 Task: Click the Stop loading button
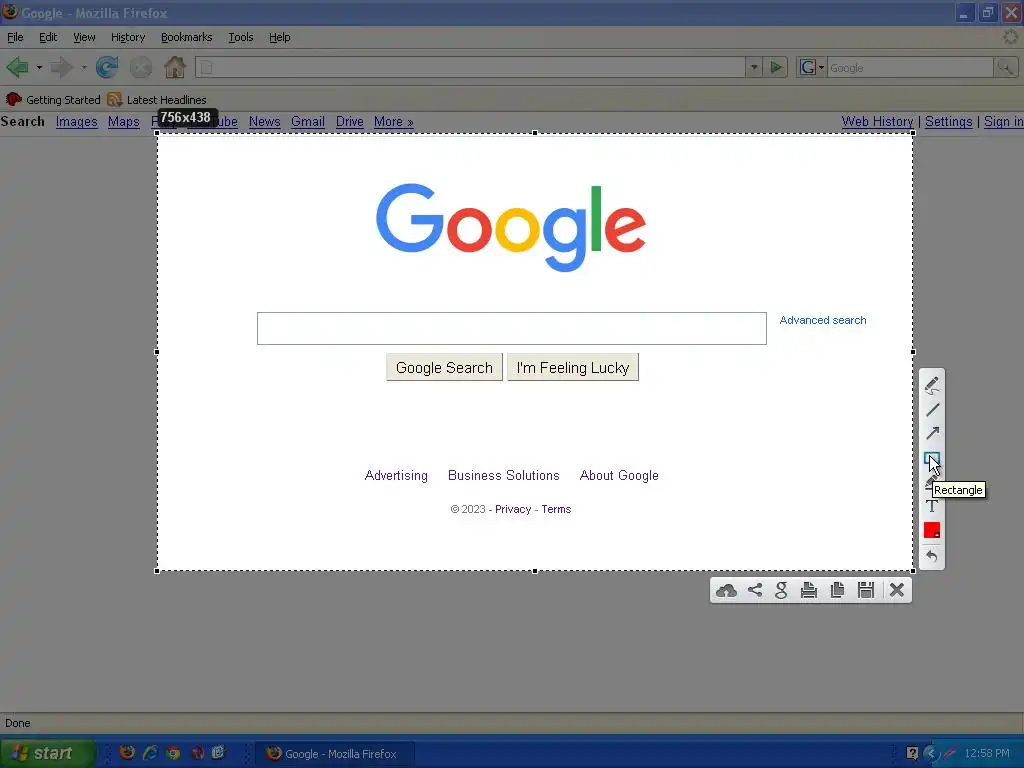(x=140, y=67)
